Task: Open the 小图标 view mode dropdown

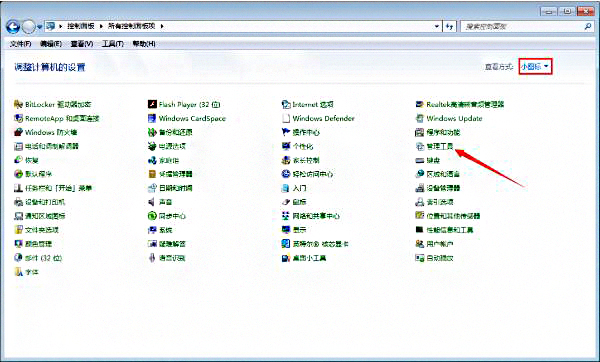Action: (x=535, y=67)
